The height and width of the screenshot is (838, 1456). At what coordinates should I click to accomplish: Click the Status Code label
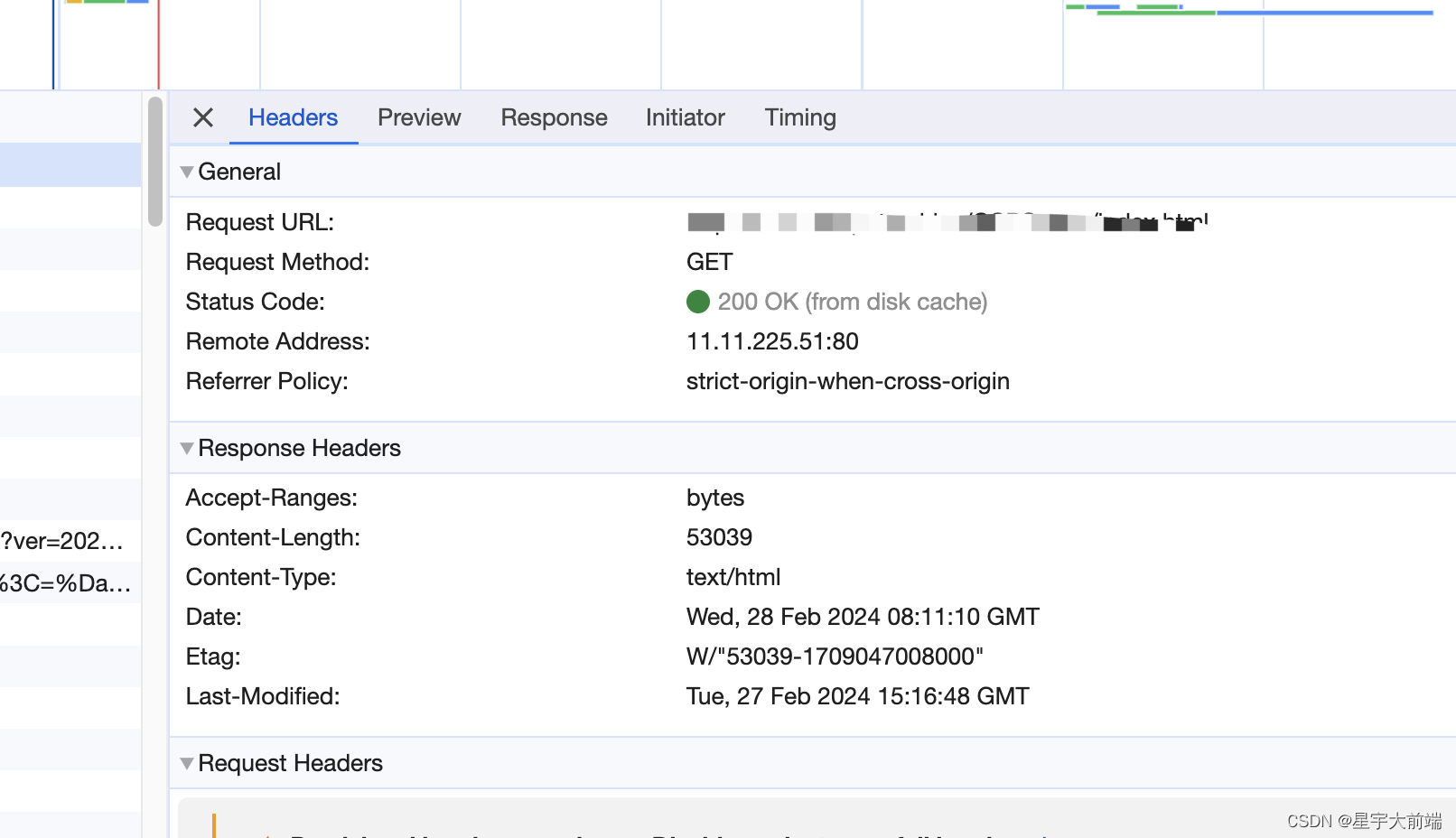pos(255,302)
